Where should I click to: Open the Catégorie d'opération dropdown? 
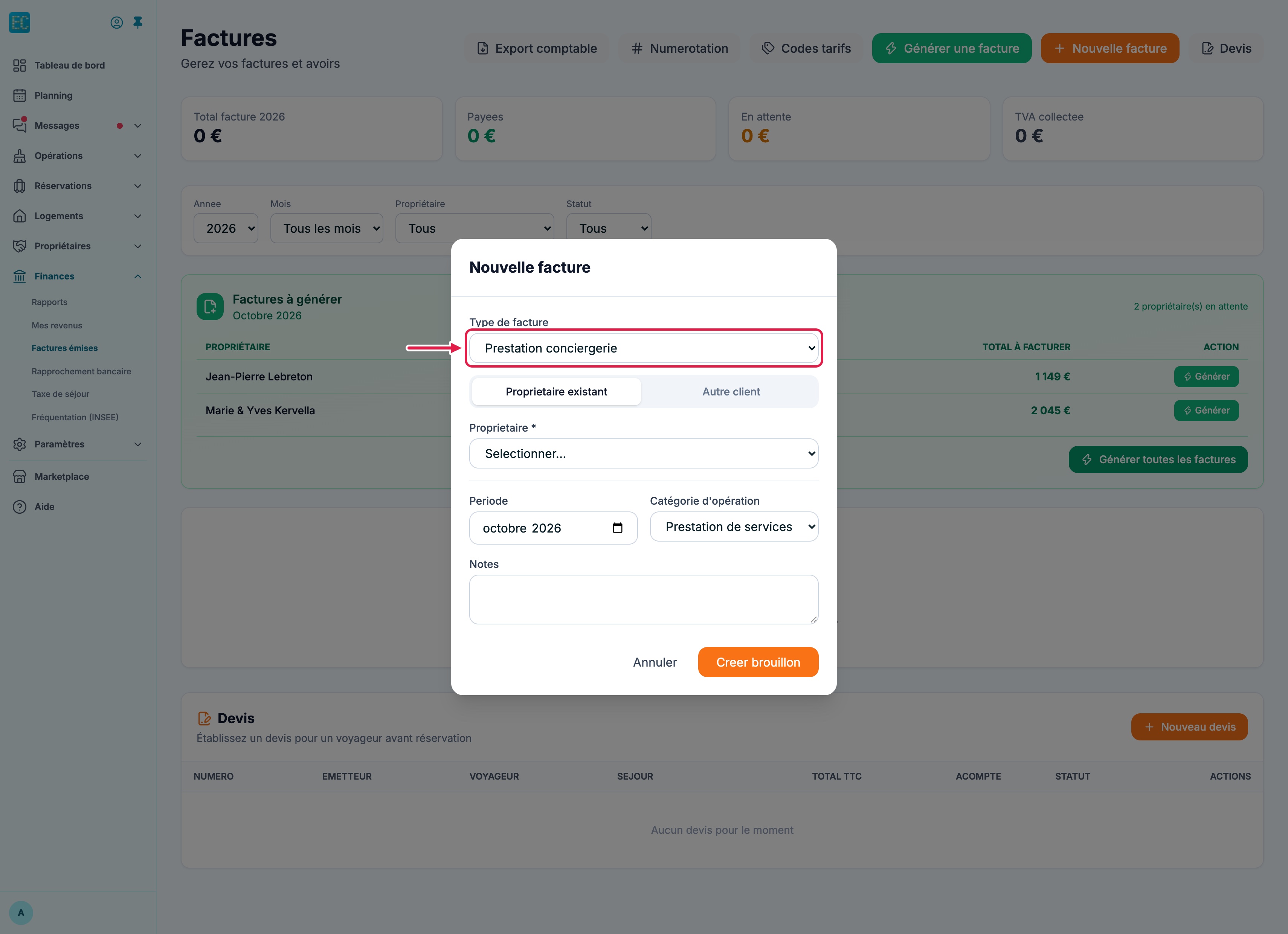tap(734, 527)
